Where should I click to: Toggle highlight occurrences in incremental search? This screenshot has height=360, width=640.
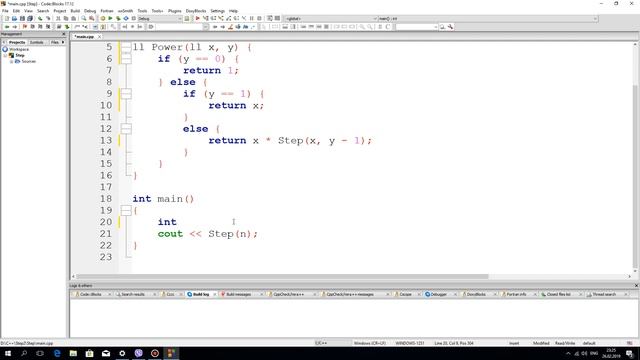(x=230, y=27)
